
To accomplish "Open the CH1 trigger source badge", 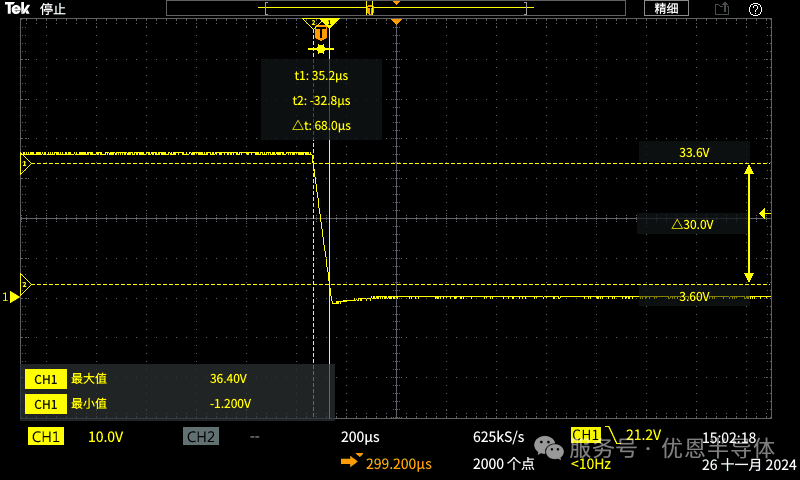I will point(586,435).
